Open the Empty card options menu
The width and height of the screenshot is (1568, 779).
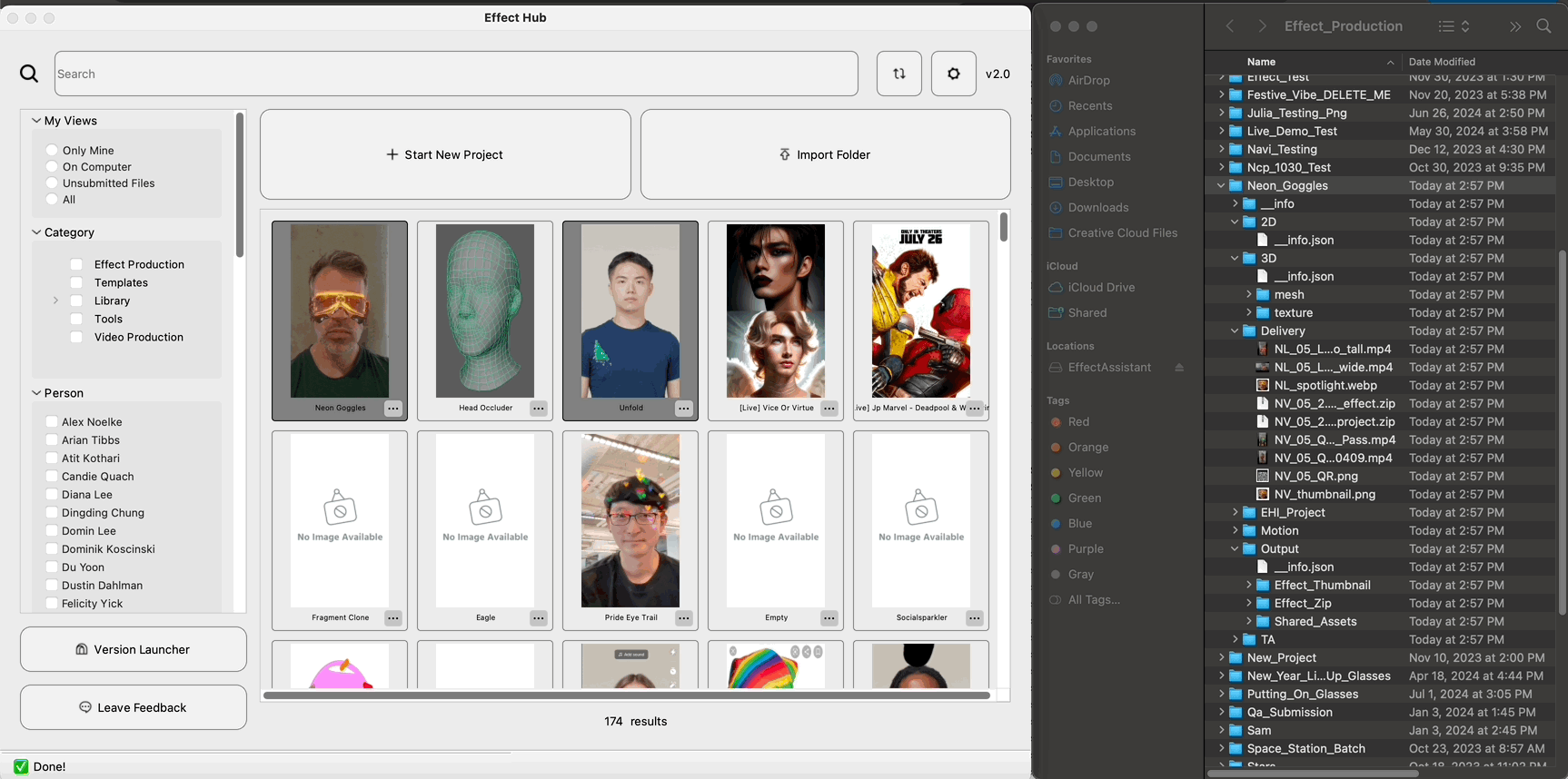click(x=829, y=618)
